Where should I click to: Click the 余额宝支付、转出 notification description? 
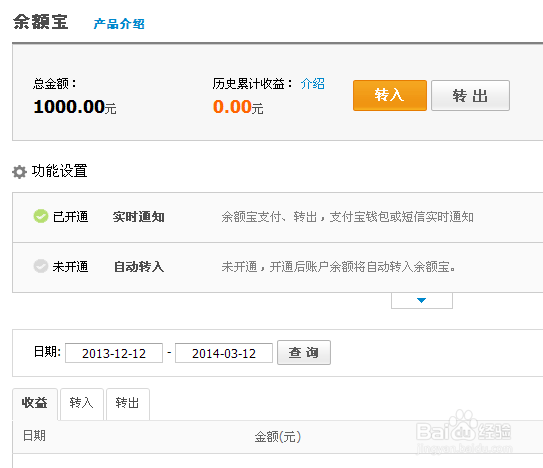tap(348, 217)
